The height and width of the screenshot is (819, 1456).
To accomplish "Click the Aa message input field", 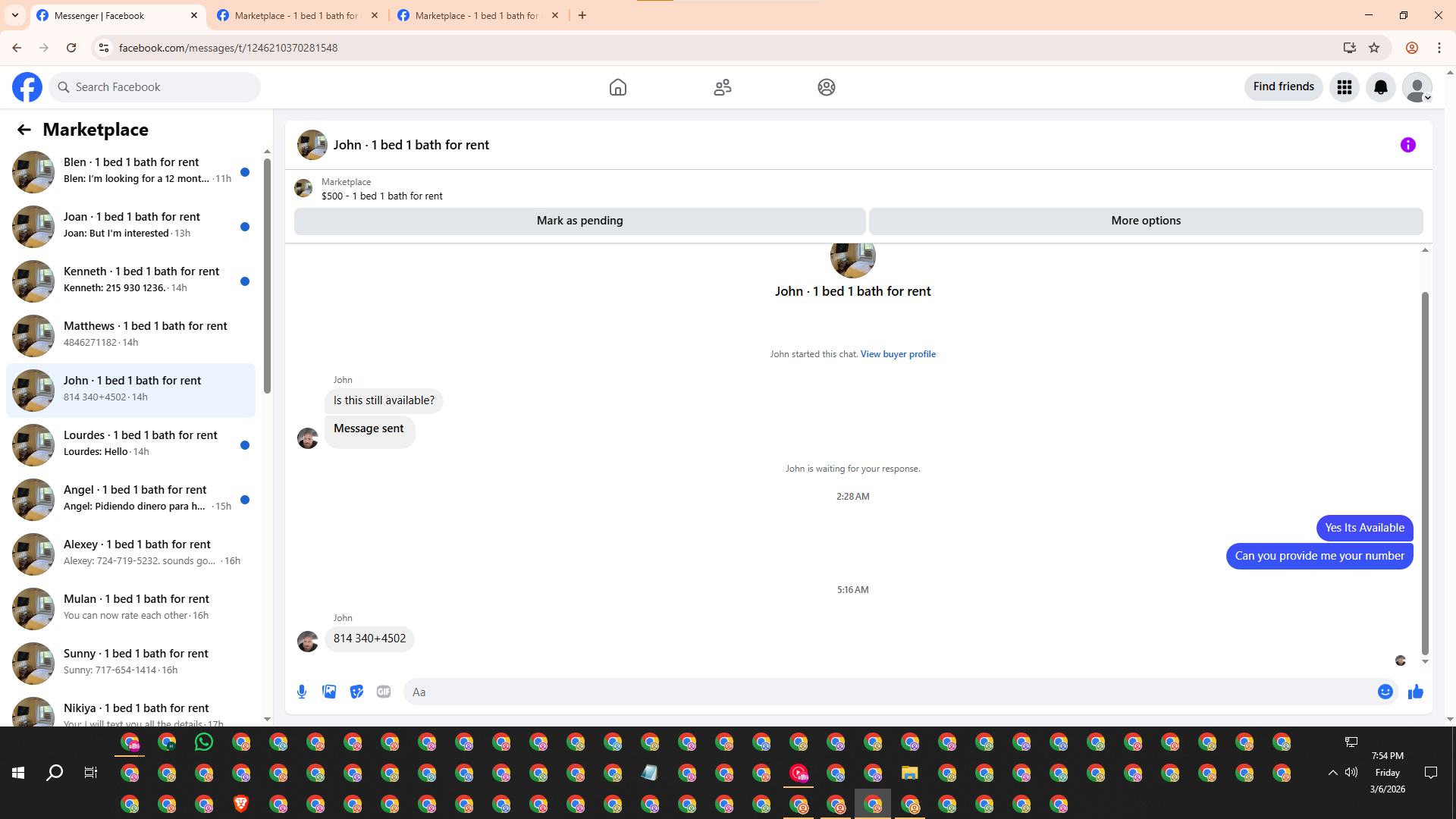I will tap(887, 692).
